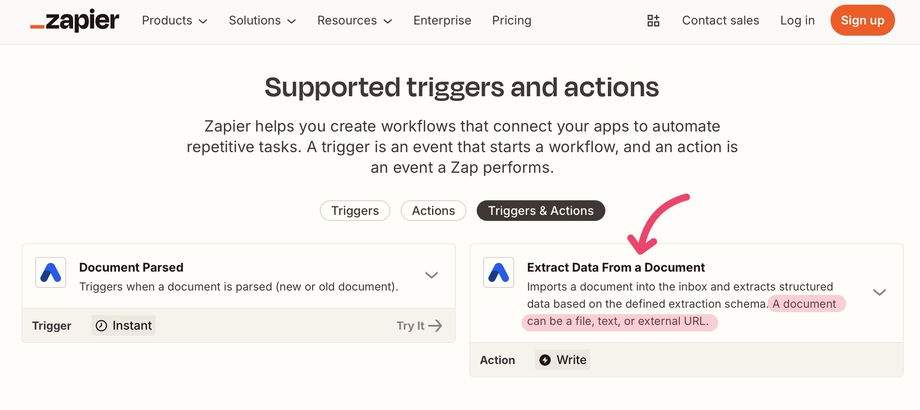The height and width of the screenshot is (410, 920).
Task: Open the Products dropdown menu
Action: point(174,20)
